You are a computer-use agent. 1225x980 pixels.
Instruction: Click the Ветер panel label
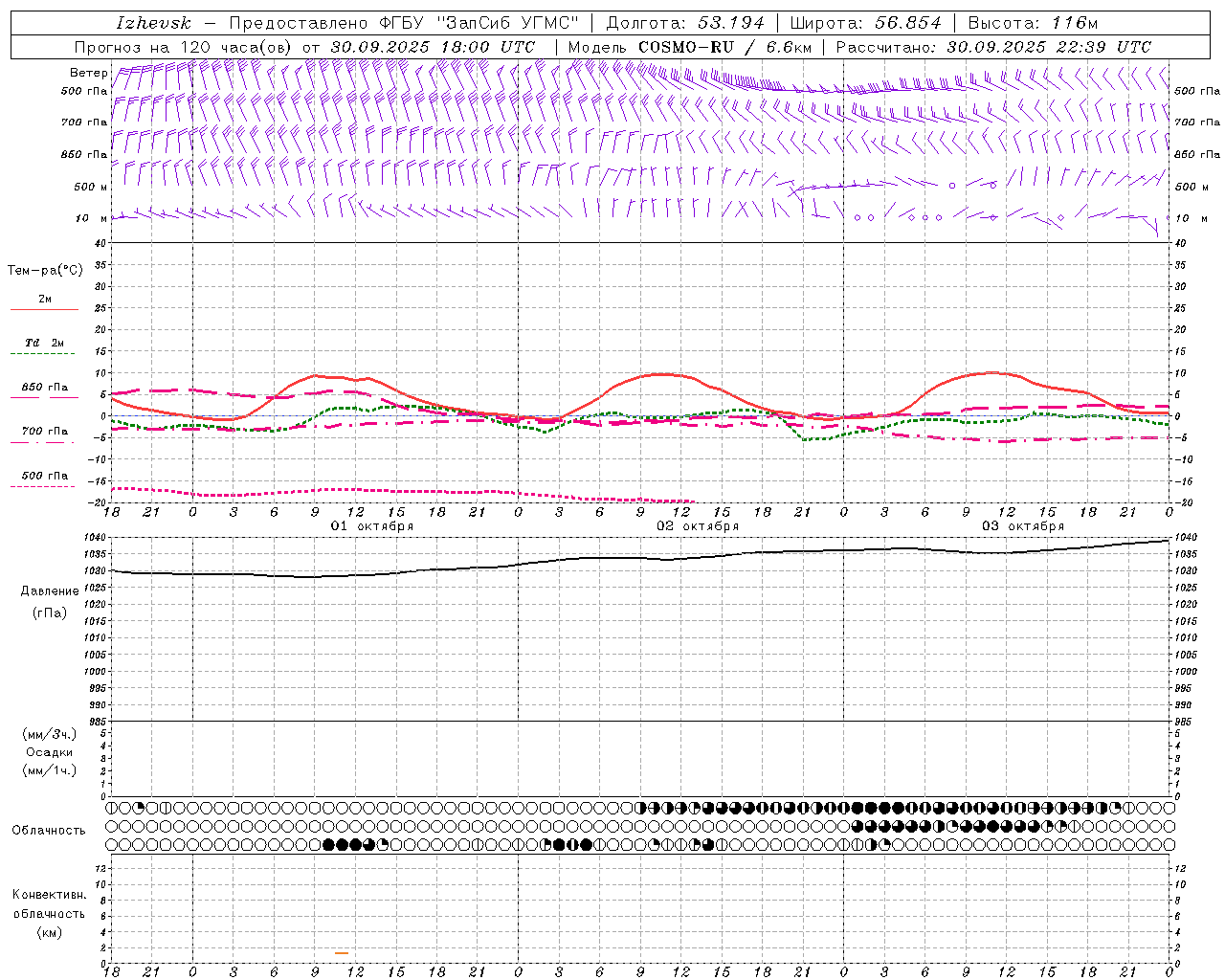[x=88, y=73]
